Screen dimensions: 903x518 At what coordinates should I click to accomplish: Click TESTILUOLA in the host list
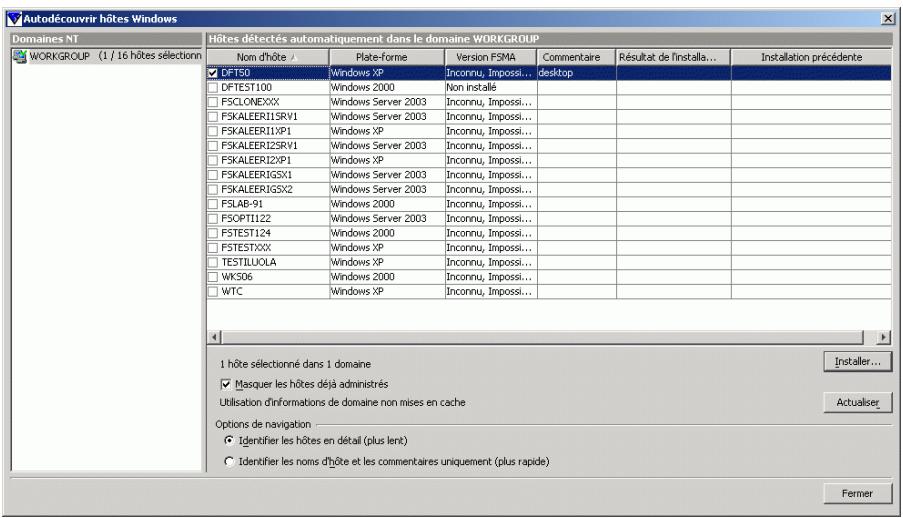point(249,262)
